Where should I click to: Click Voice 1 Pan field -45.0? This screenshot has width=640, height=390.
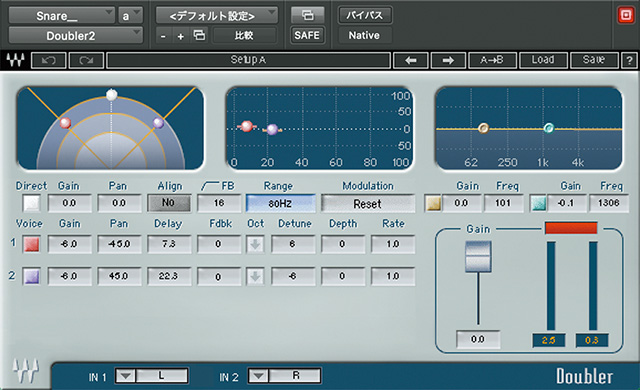click(x=119, y=244)
